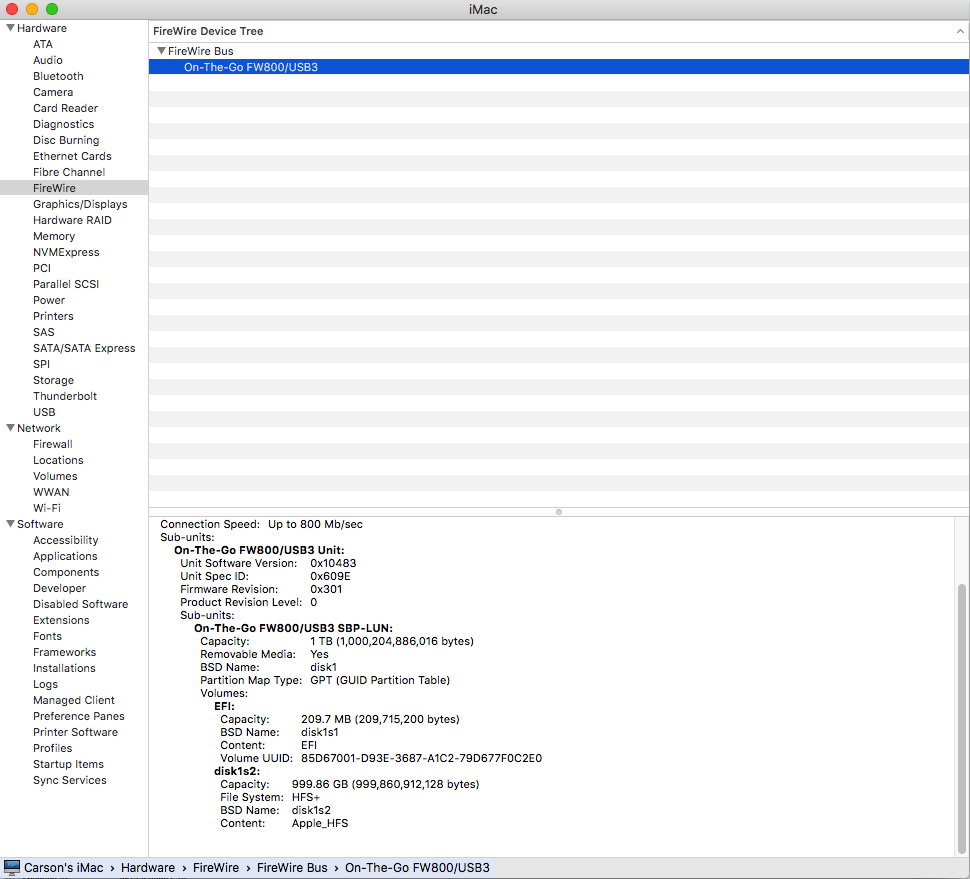The width and height of the screenshot is (970, 879).
Task: Show Memory information
Action: [54, 236]
